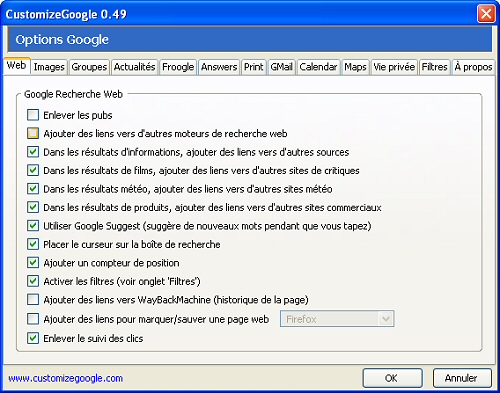This screenshot has width=500, height=393.
Task: Open the Calendar tab
Action: click(x=318, y=67)
